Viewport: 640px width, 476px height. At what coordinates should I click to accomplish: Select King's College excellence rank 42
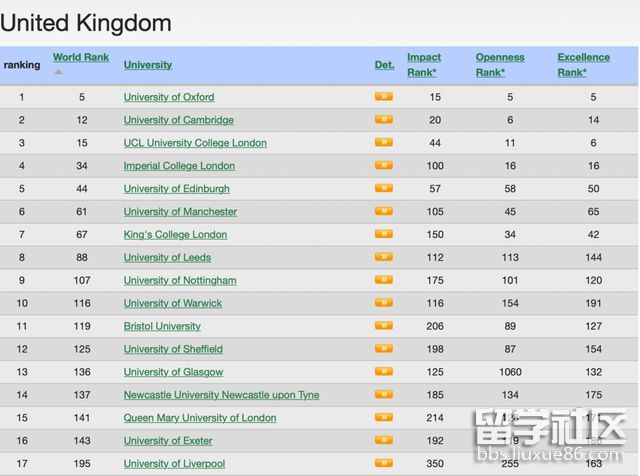point(593,234)
